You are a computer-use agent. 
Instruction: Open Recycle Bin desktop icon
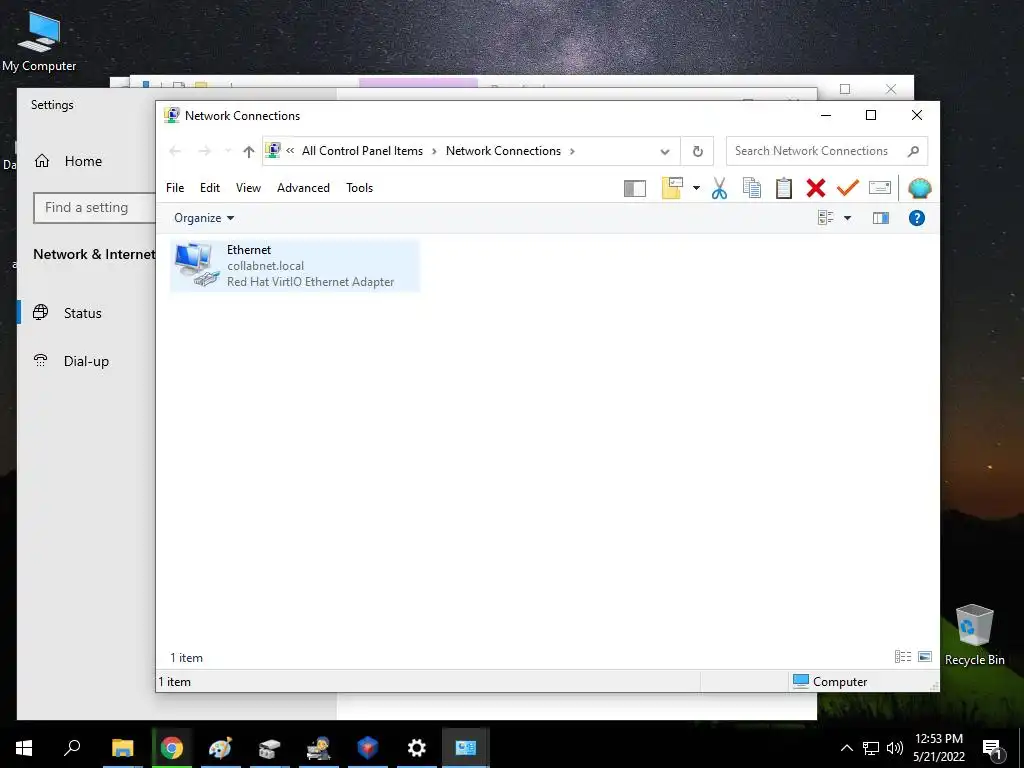pyautogui.click(x=974, y=635)
